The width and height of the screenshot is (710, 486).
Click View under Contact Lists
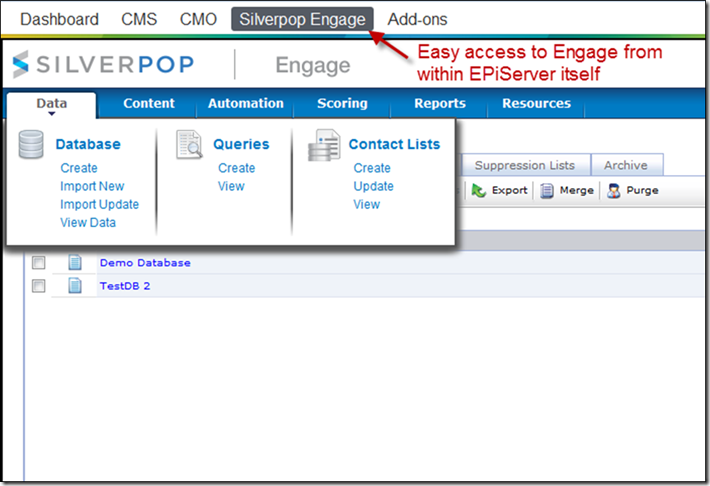coord(366,204)
